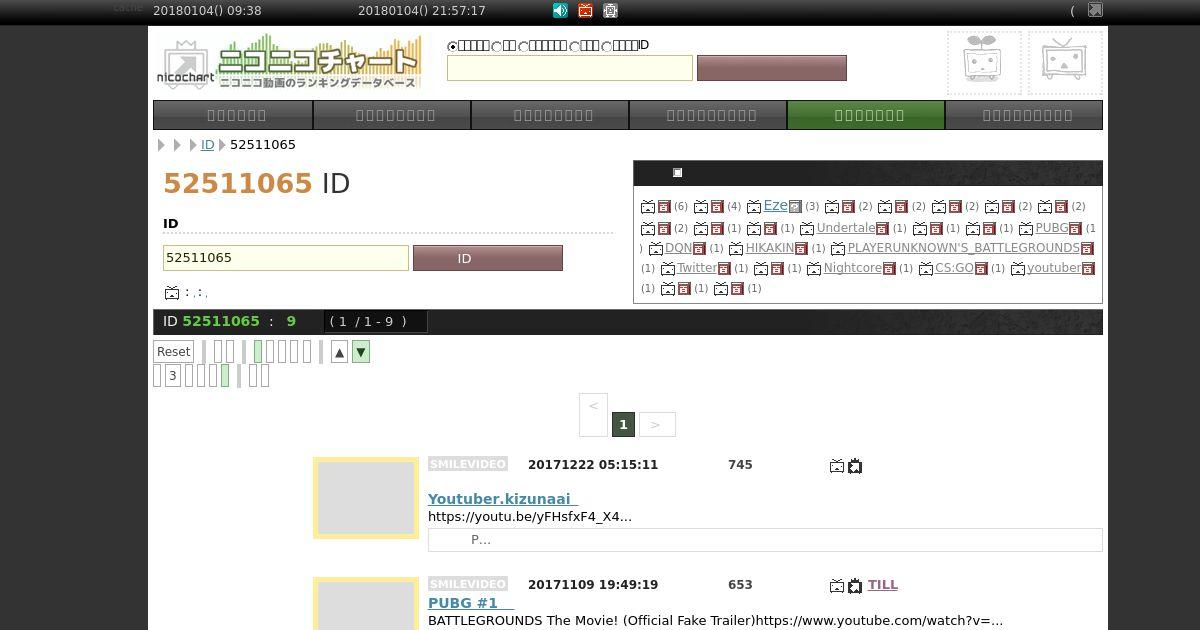The image size is (1200, 630).
Task: Open the highlighted green navigation tab
Action: tap(866, 115)
